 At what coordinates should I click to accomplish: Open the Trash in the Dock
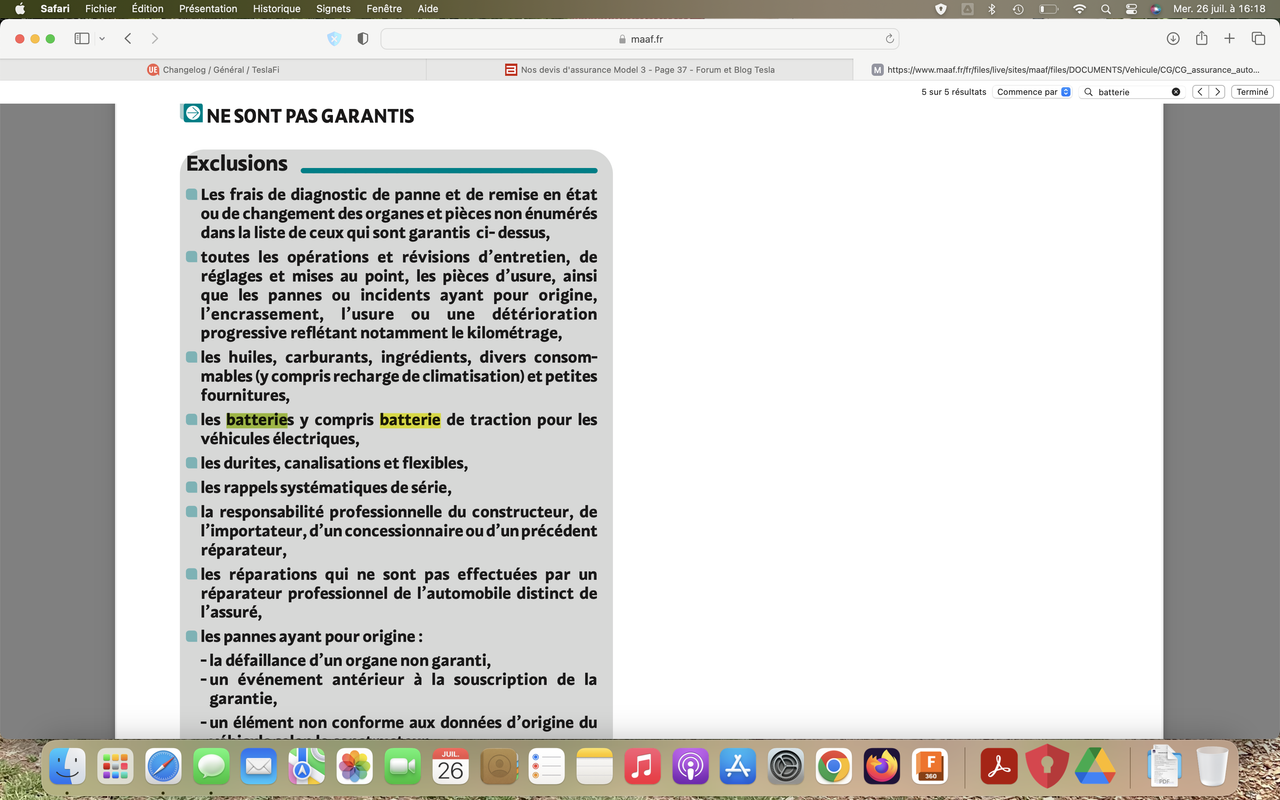[x=1212, y=767]
